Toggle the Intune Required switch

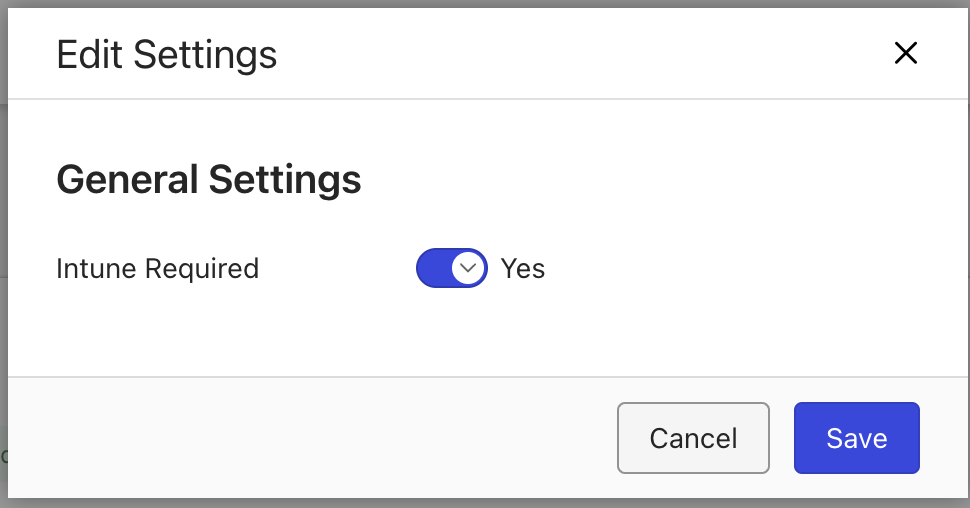(x=452, y=268)
